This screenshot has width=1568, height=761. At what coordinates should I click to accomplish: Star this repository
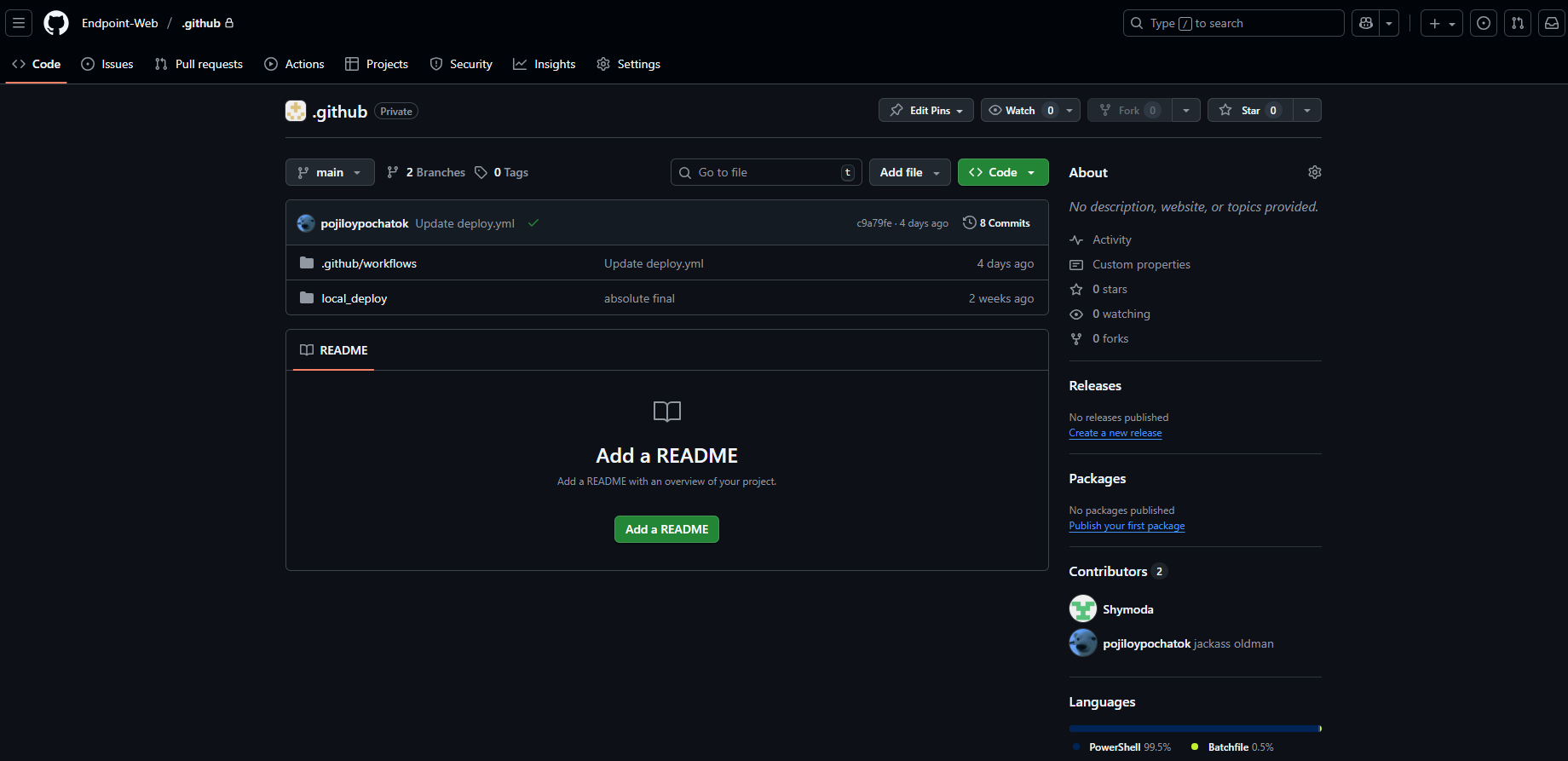coord(1250,110)
